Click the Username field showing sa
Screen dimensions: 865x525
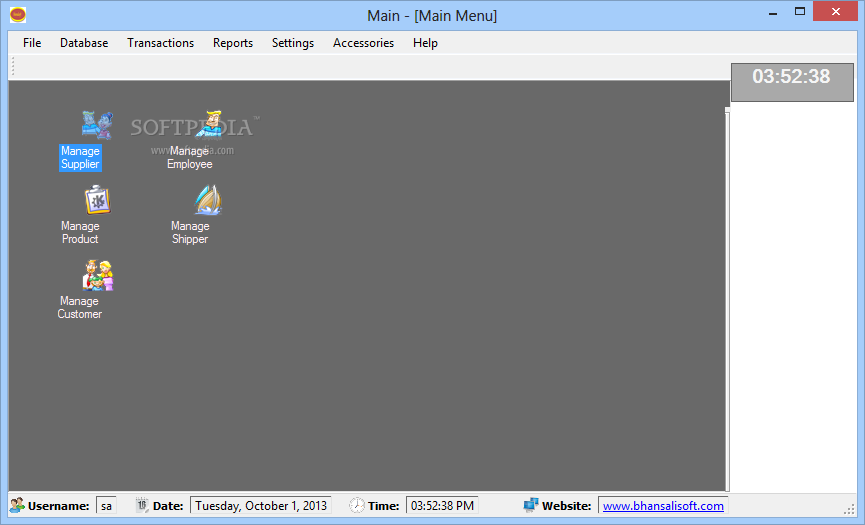pyautogui.click(x=106, y=505)
